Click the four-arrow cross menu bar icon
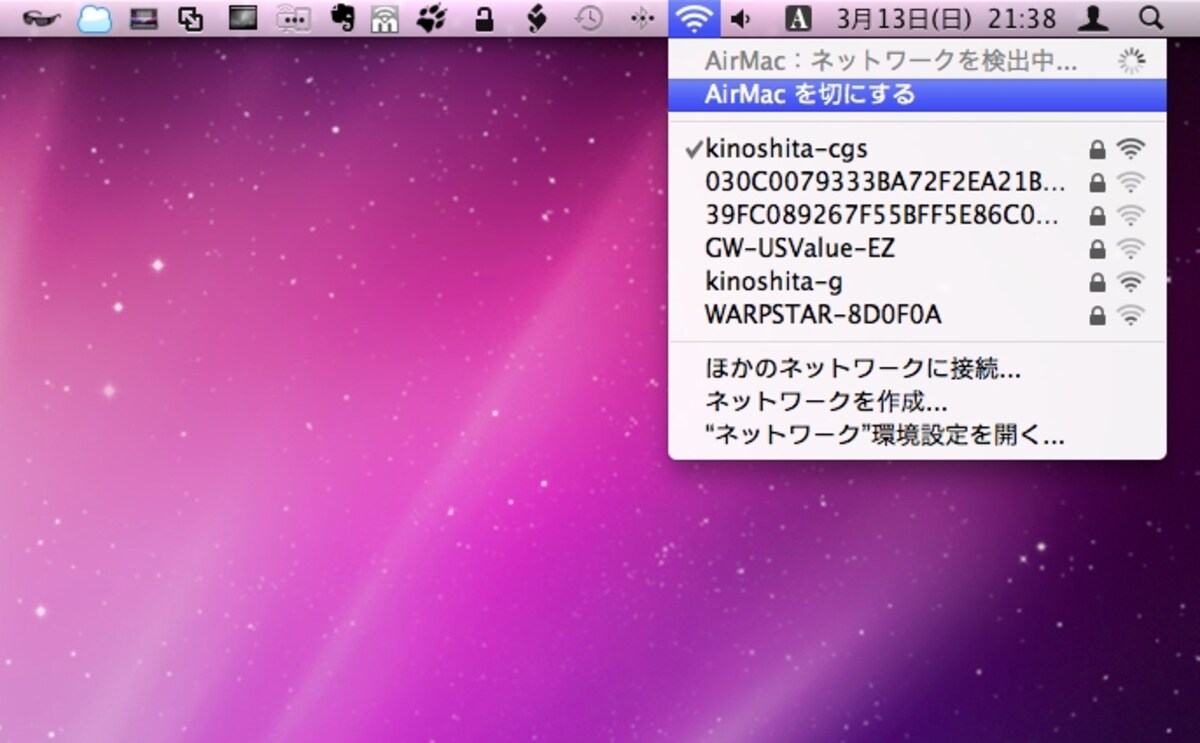 click(x=642, y=18)
